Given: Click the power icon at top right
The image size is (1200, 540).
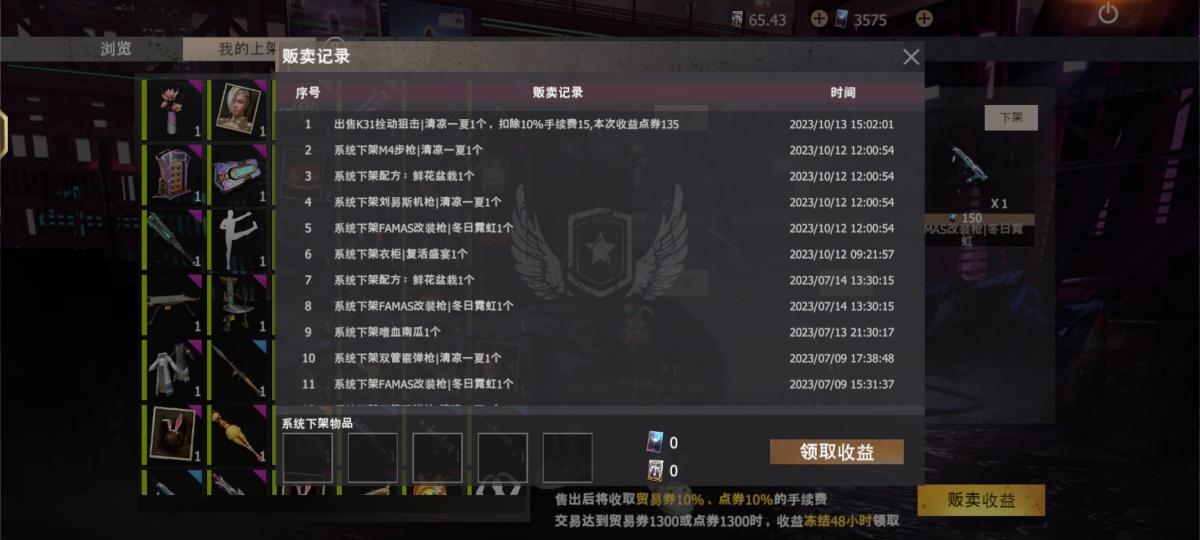Looking at the screenshot, I should [1108, 13].
